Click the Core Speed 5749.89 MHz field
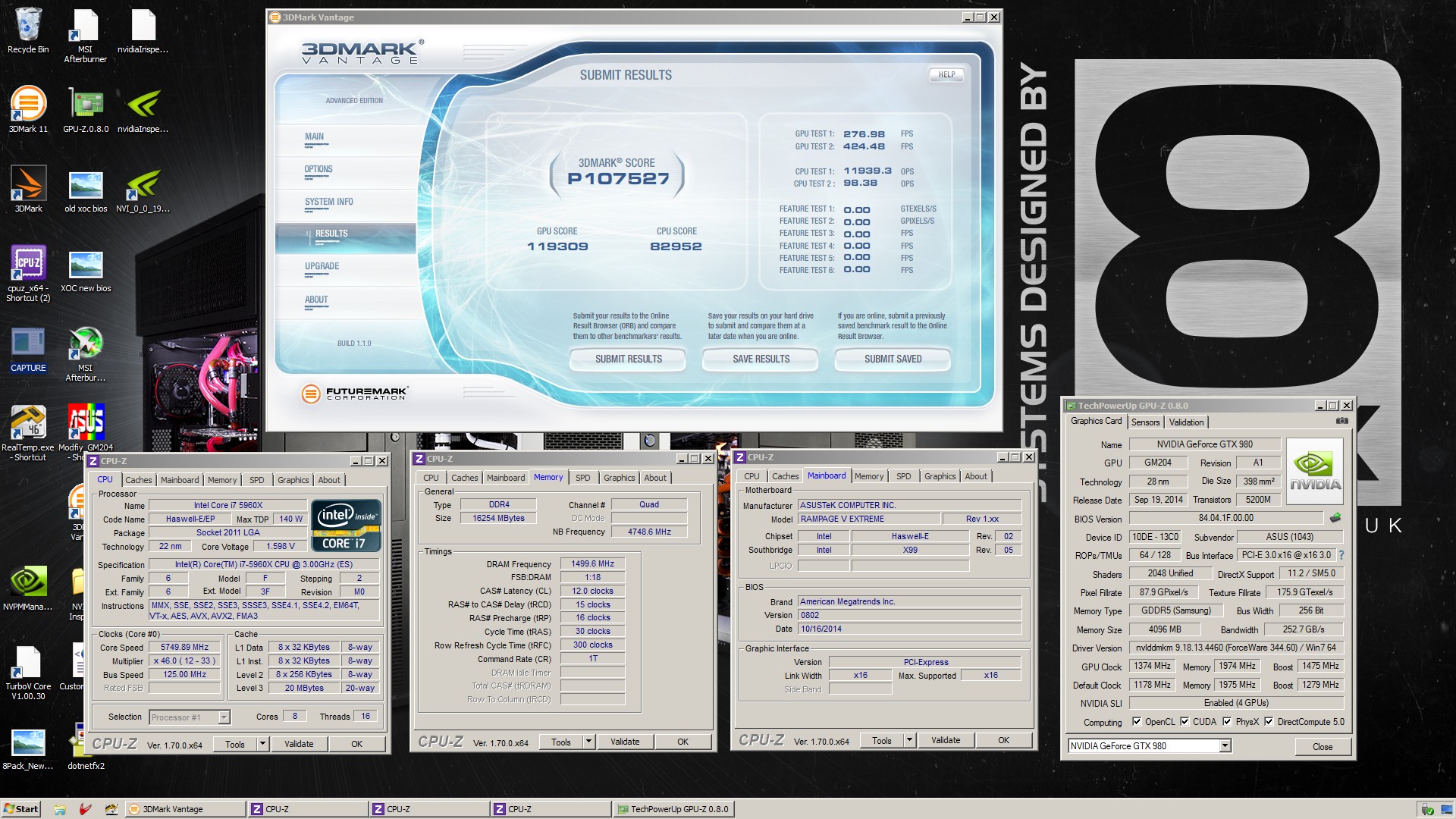 click(x=184, y=648)
